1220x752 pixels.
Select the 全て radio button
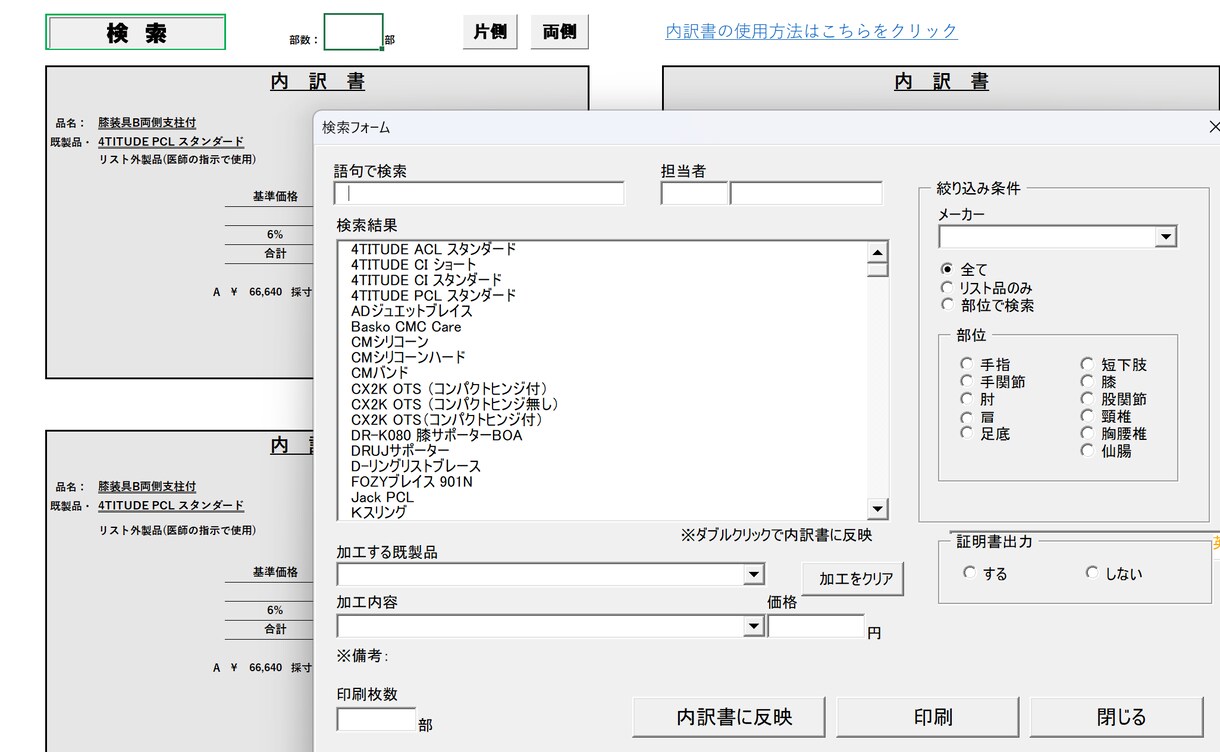(x=947, y=269)
